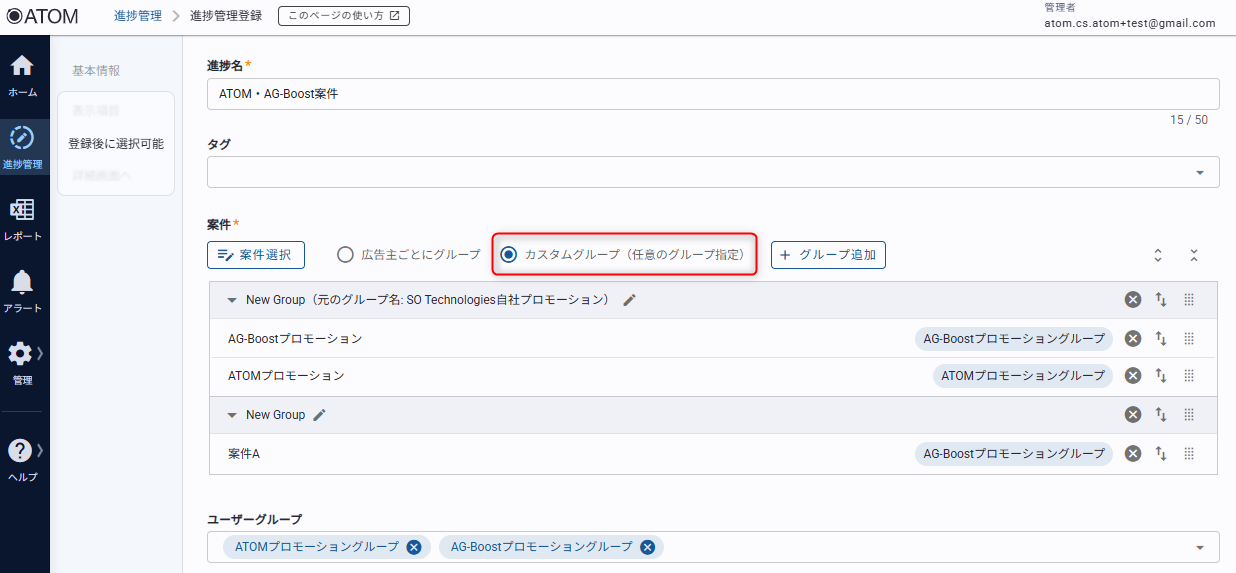The image size is (1236, 573).
Task: Select 広告主ごとにグループ radio button
Action: point(345,255)
